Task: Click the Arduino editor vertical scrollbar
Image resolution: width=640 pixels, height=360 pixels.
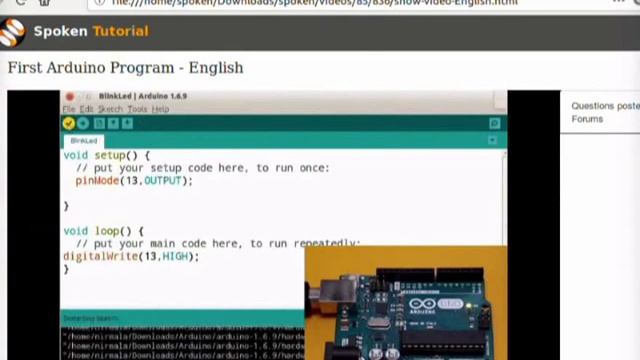Action: click(504, 198)
